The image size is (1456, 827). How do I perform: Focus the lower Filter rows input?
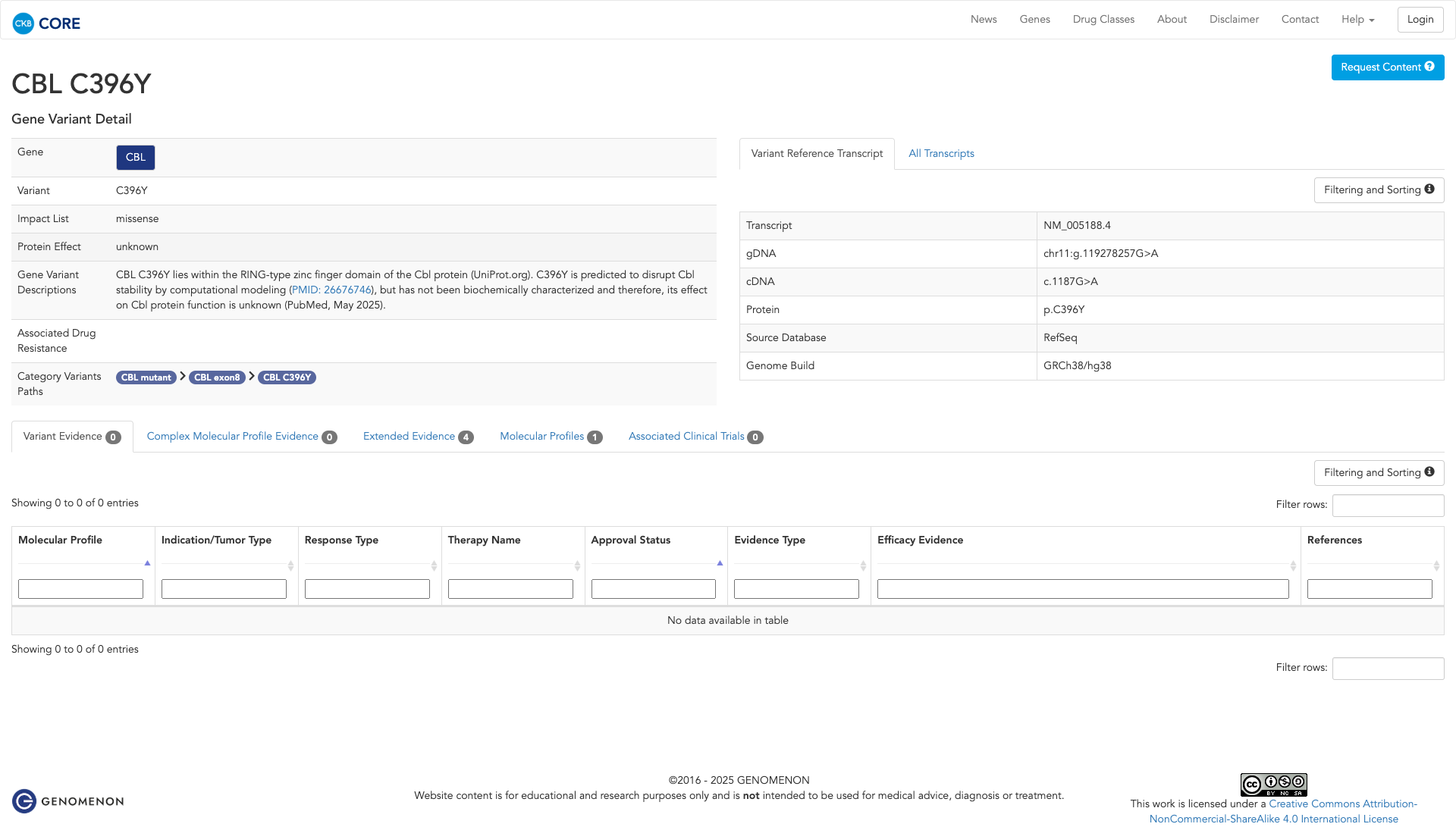point(1388,669)
